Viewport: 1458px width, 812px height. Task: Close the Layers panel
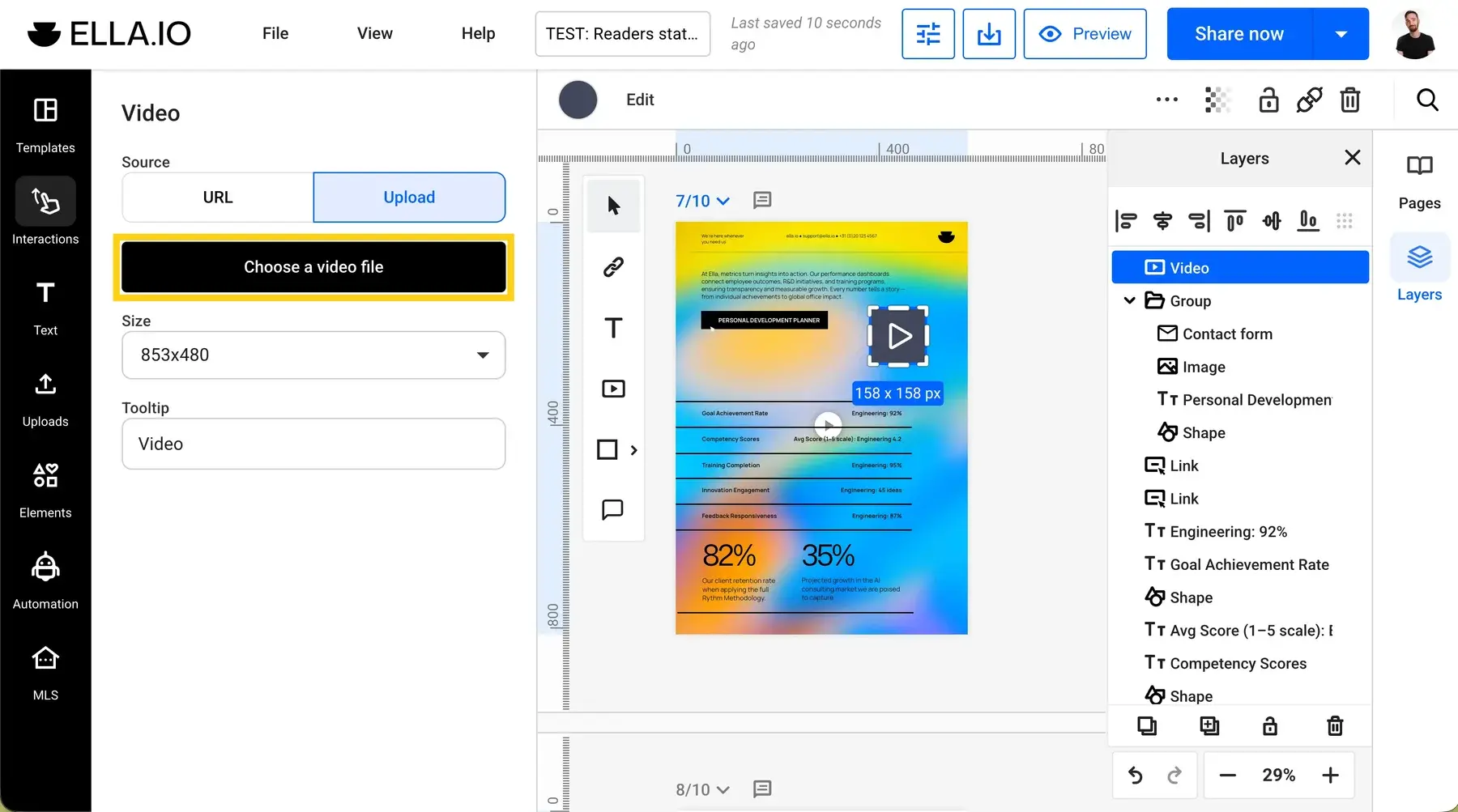pos(1353,158)
